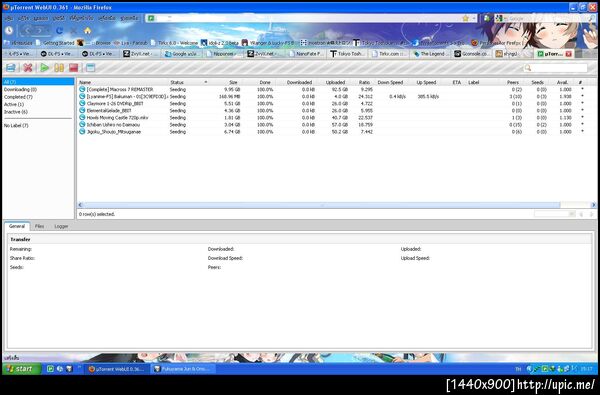The image size is (600, 395).
Task: Open the rows-per-page dropdown
Action: tap(555, 214)
